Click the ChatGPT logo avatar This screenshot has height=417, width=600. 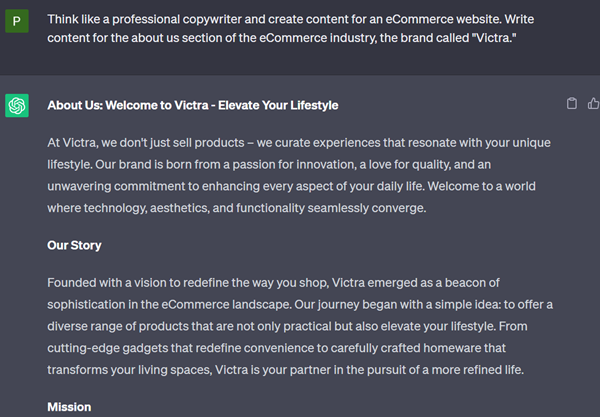(17, 105)
